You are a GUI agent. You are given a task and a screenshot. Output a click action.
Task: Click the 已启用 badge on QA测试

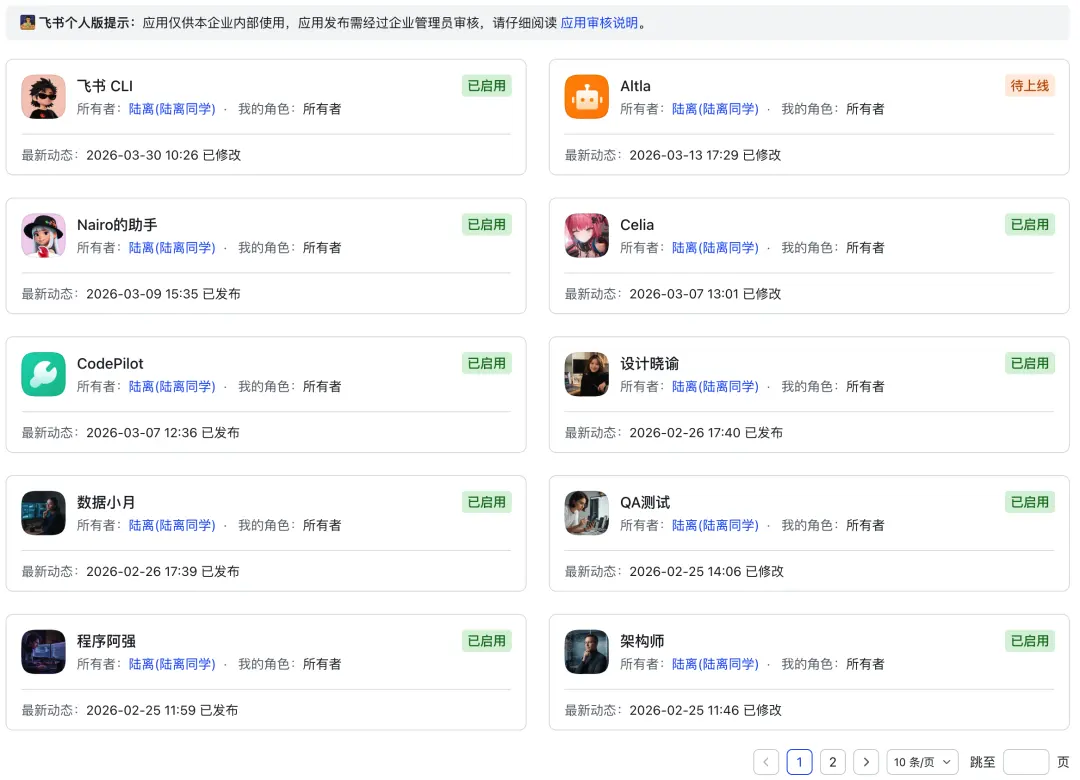coord(1029,502)
